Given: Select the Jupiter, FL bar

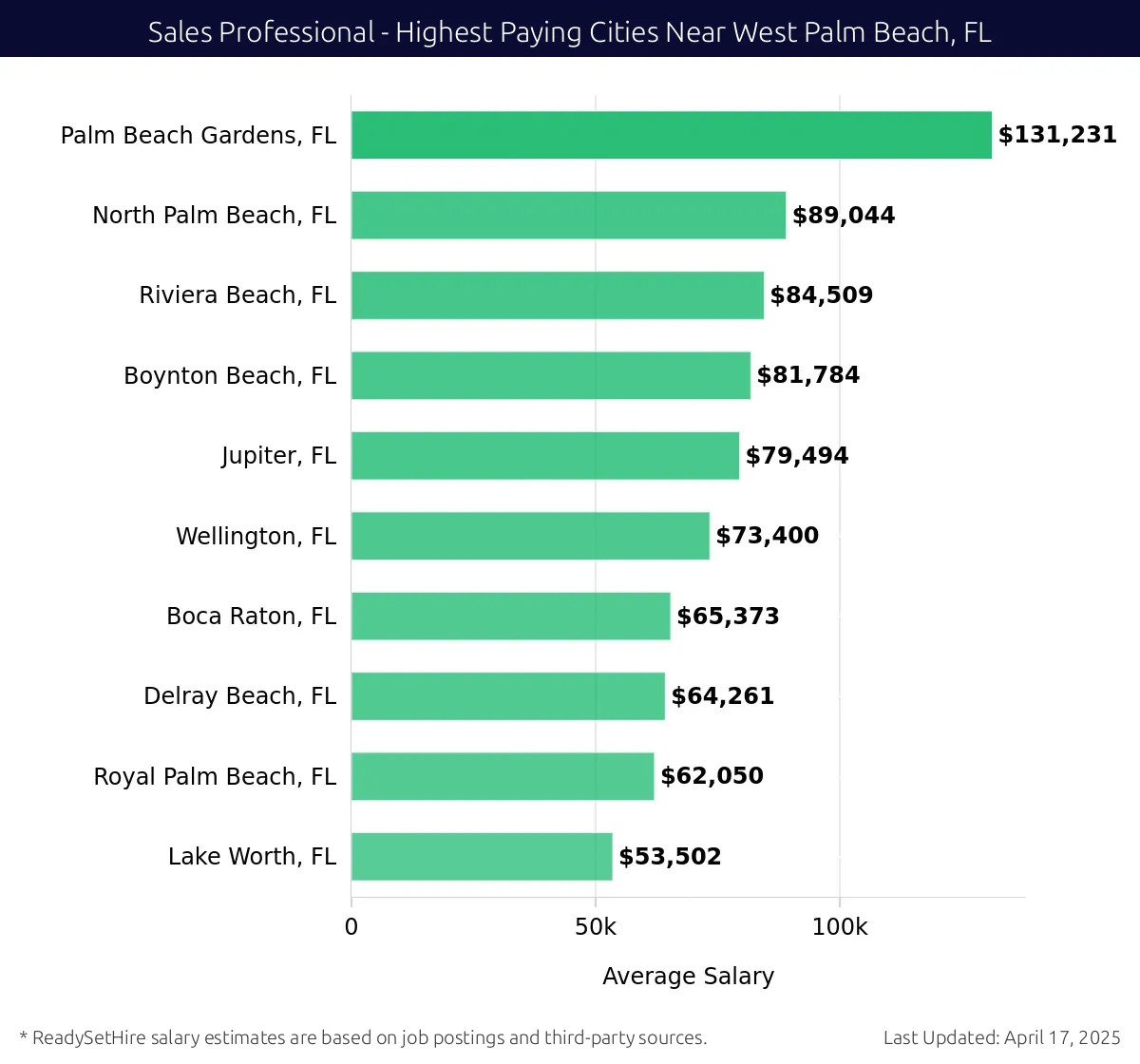Looking at the screenshot, I should [545, 455].
